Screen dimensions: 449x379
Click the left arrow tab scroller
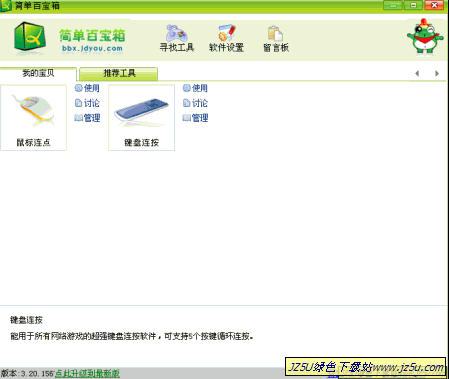417,73
